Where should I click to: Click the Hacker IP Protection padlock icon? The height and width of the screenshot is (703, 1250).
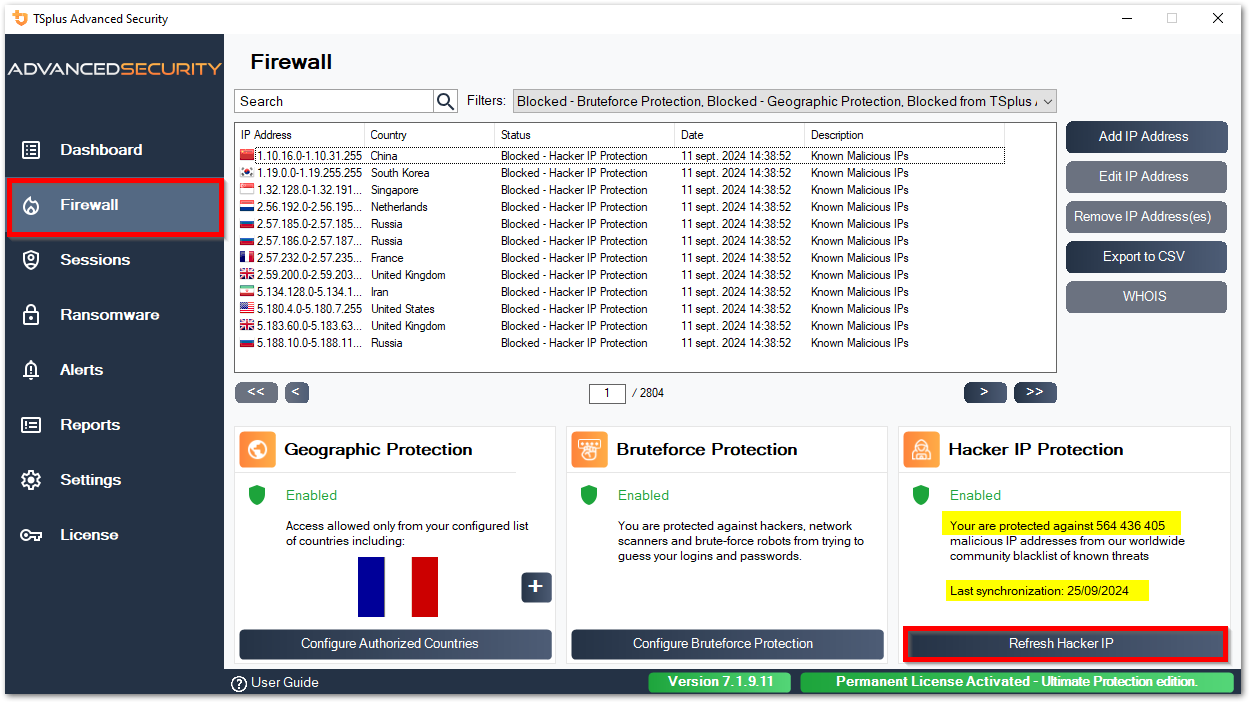click(x=921, y=449)
